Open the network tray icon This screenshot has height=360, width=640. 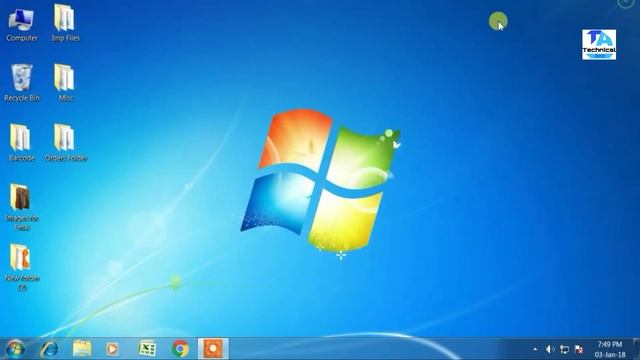[x=564, y=349]
